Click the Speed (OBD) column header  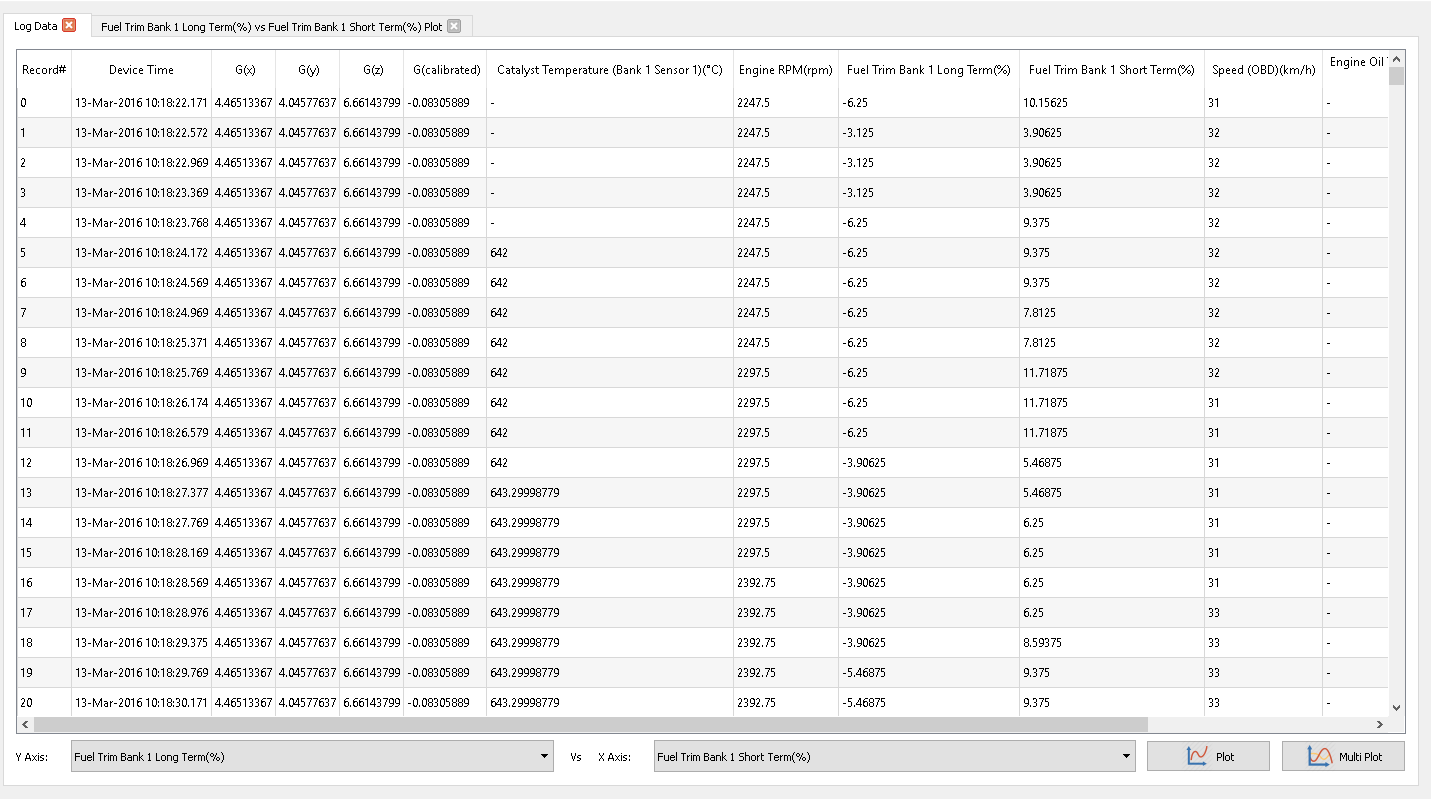1263,70
